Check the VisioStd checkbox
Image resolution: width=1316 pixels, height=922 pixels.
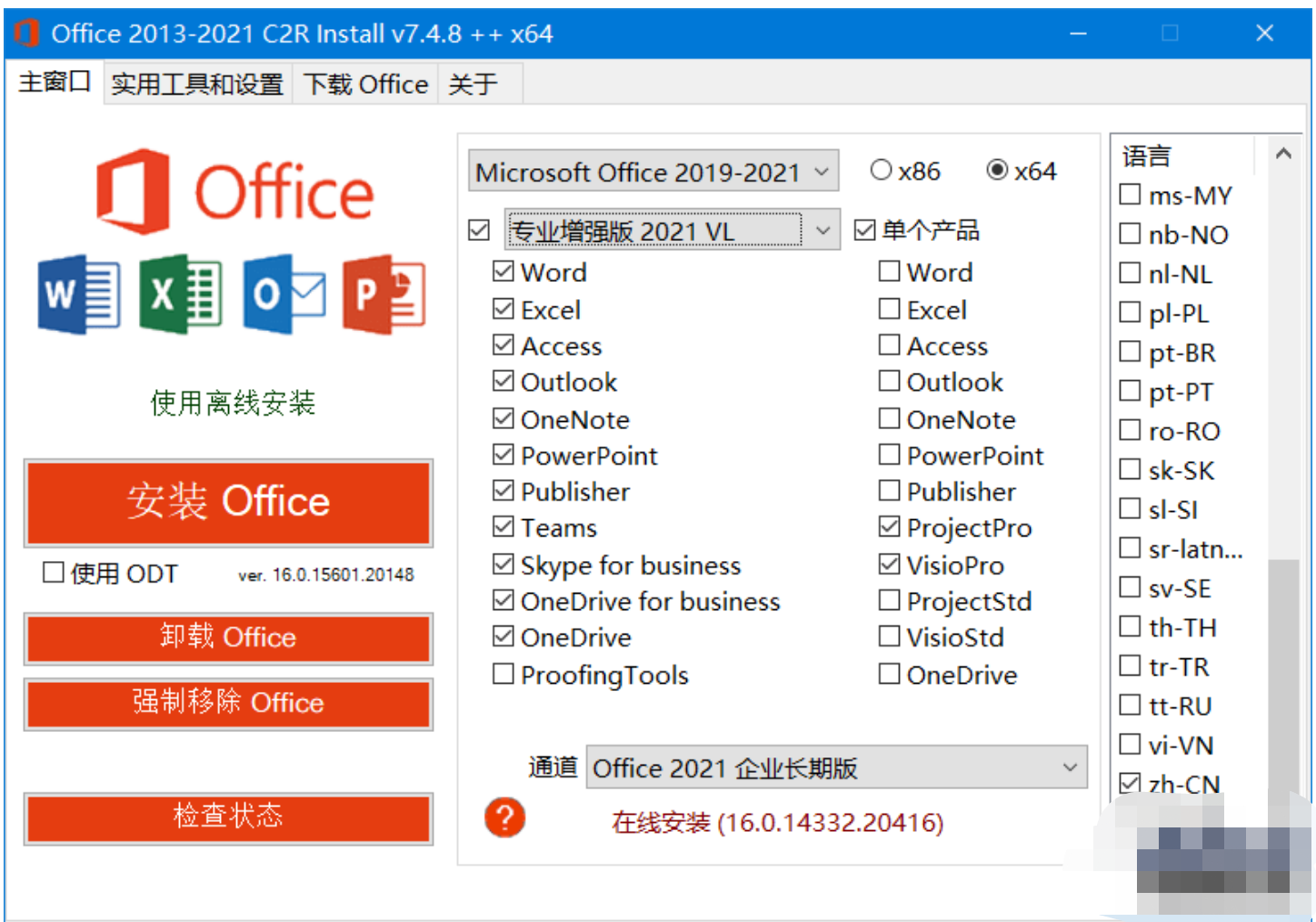(889, 636)
